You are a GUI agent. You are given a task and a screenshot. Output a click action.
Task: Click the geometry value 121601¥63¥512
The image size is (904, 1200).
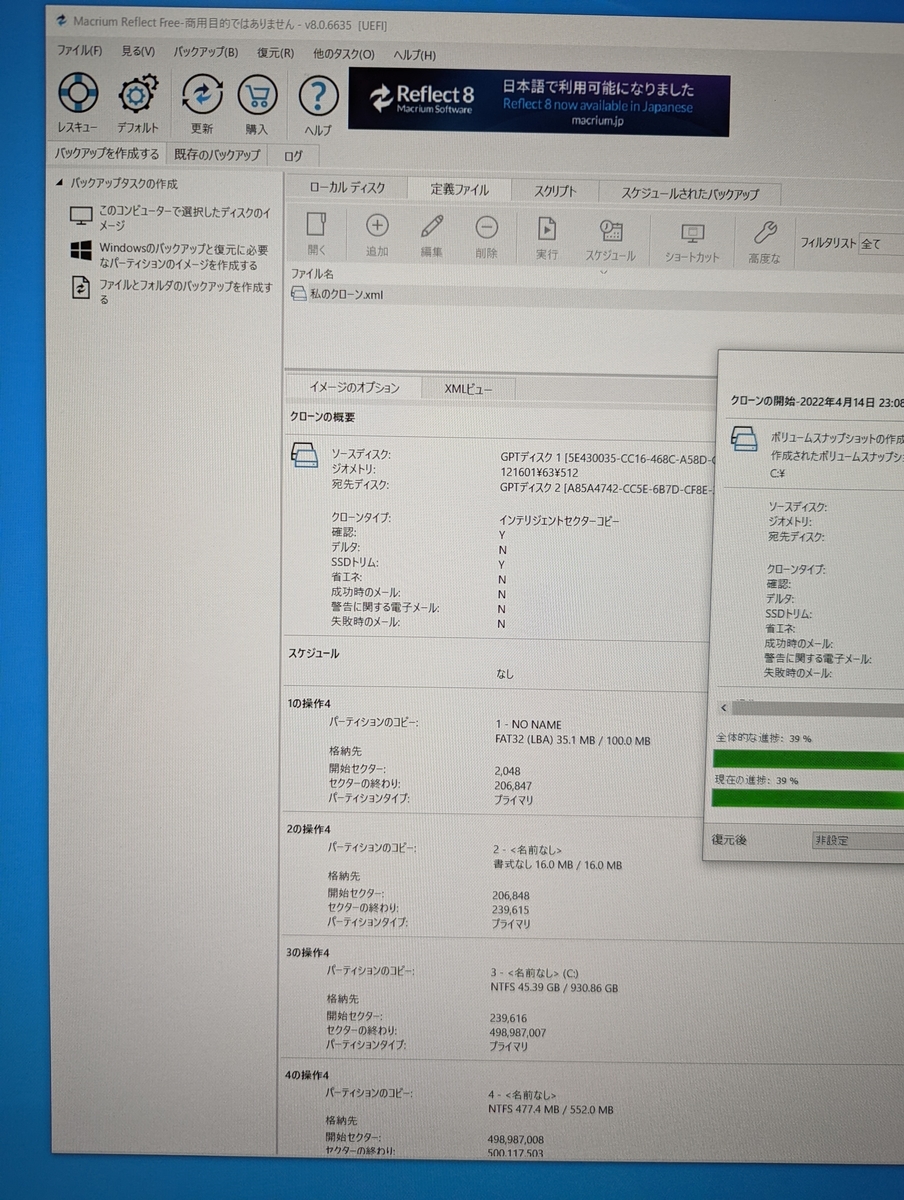coord(538,471)
